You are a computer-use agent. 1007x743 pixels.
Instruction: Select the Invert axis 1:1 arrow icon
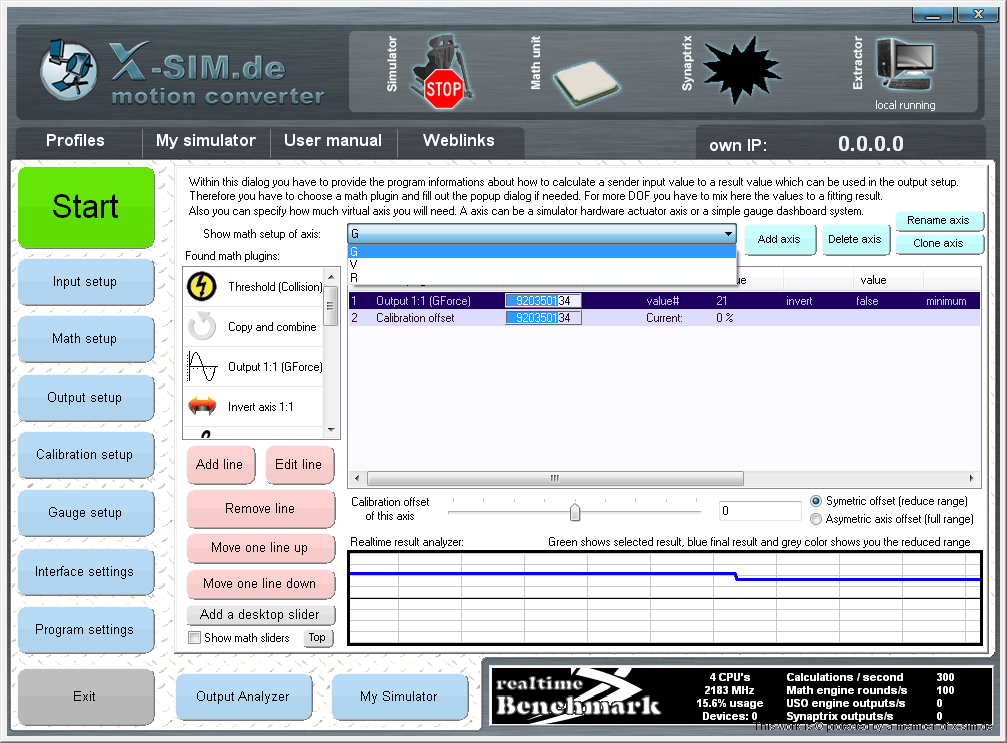pyautogui.click(x=202, y=407)
